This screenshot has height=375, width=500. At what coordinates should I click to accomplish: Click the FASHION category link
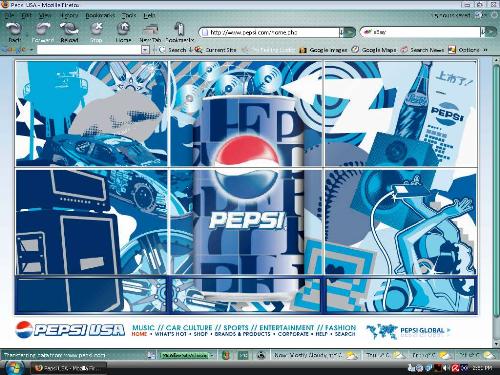pos(340,327)
